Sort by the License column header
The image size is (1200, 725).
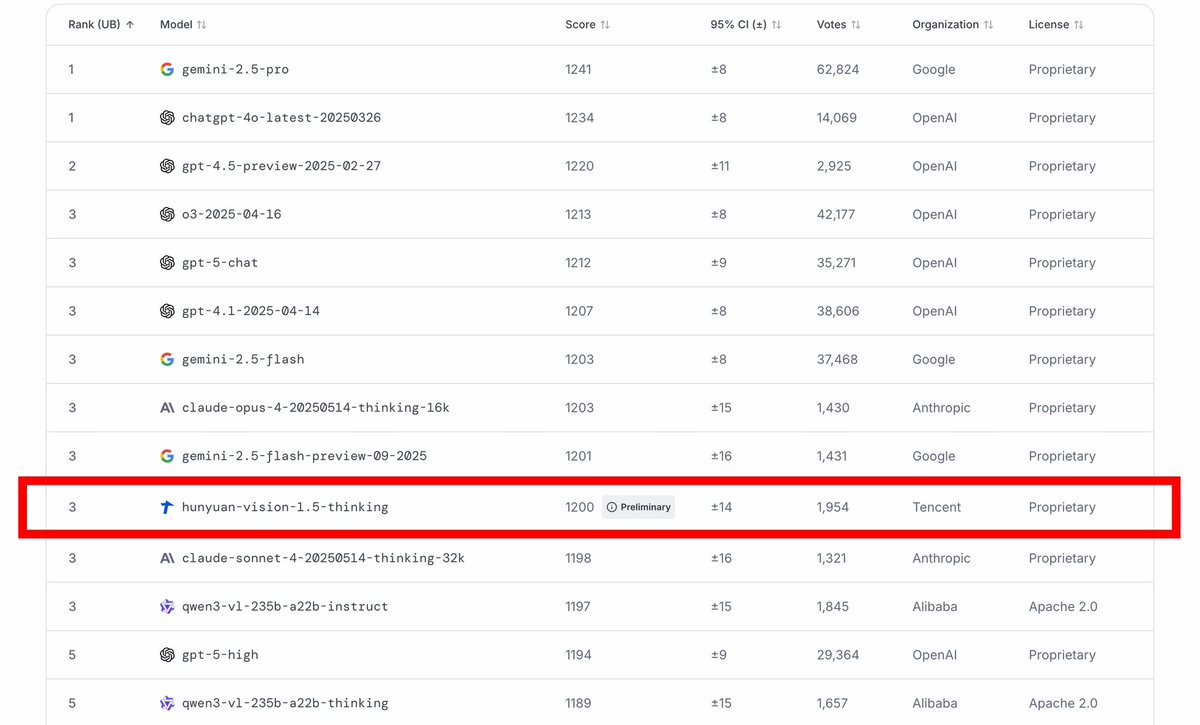(x=1056, y=24)
